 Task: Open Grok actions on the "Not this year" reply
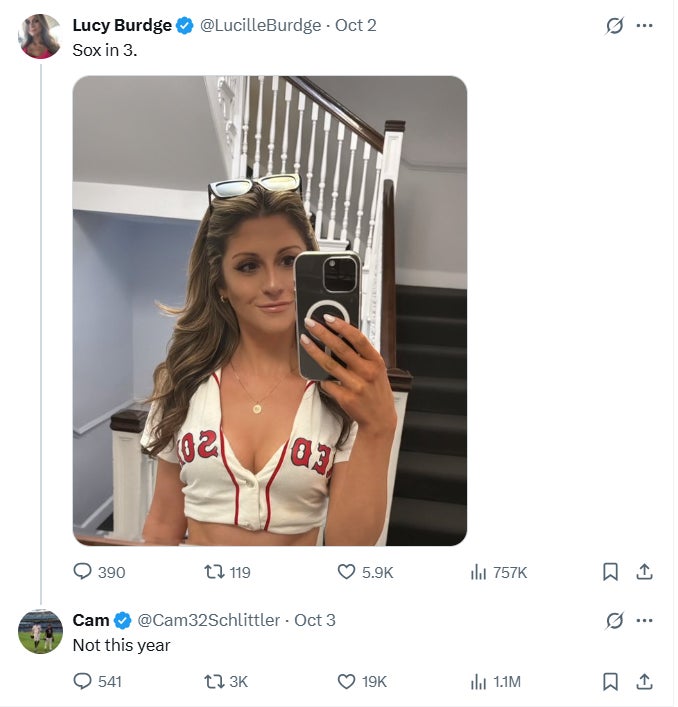click(x=615, y=621)
